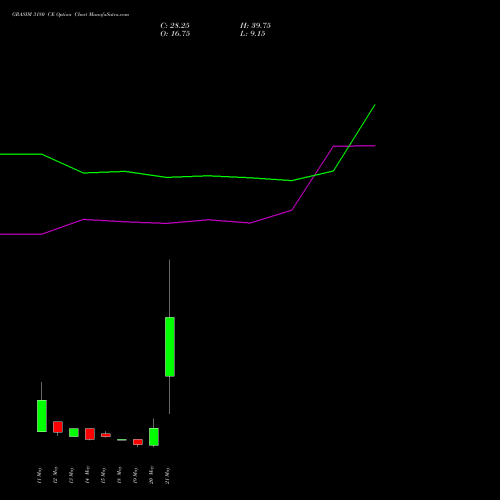Select the open value 'O: 16.75'
This screenshot has height=500, width=500.
click(x=175, y=34)
